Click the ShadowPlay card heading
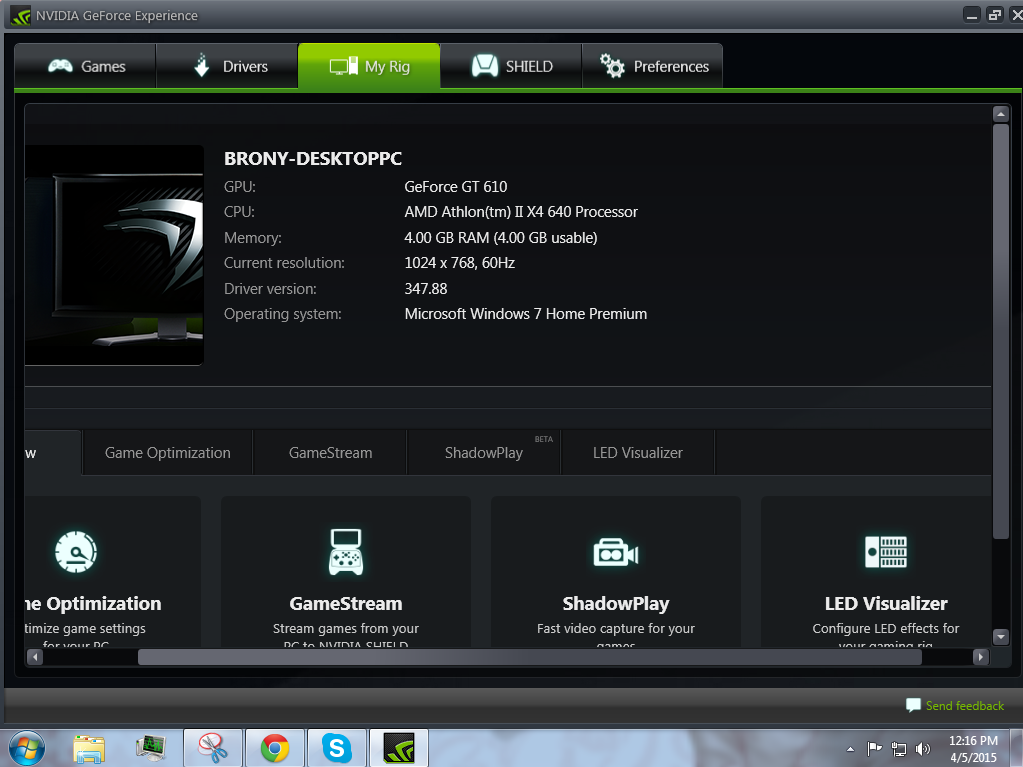 pyautogui.click(x=616, y=603)
